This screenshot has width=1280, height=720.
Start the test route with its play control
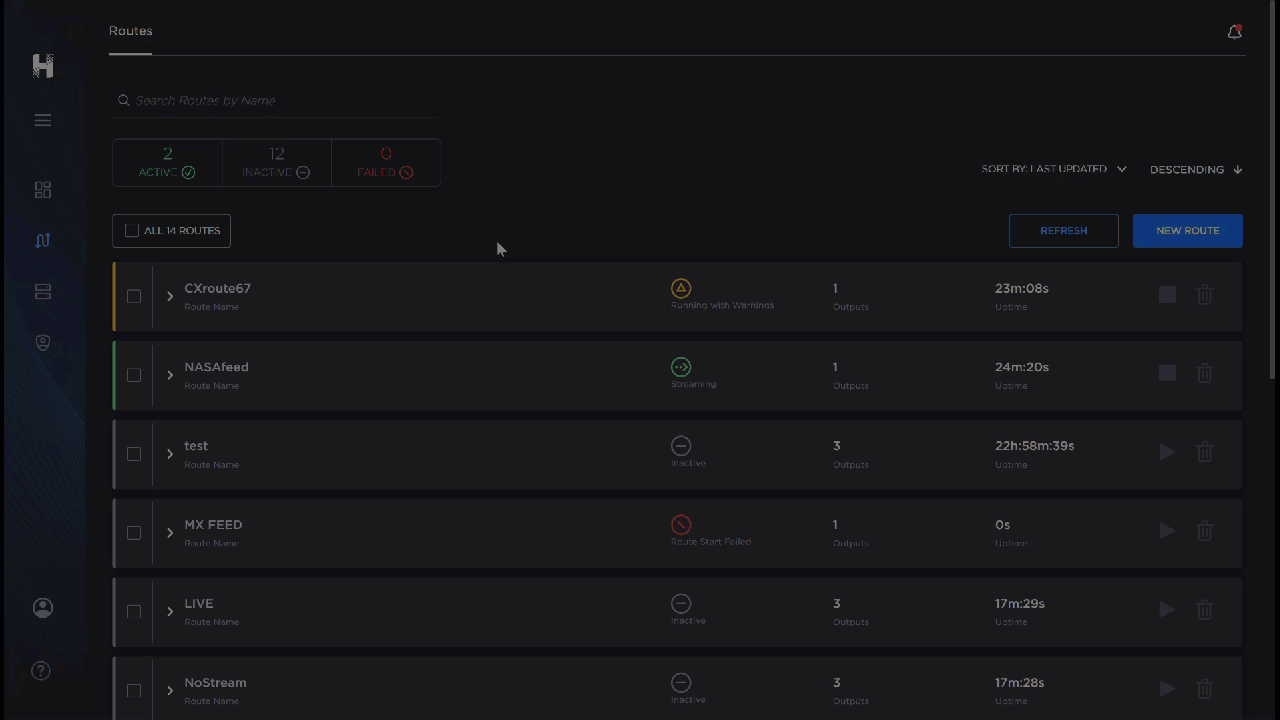click(x=1166, y=452)
